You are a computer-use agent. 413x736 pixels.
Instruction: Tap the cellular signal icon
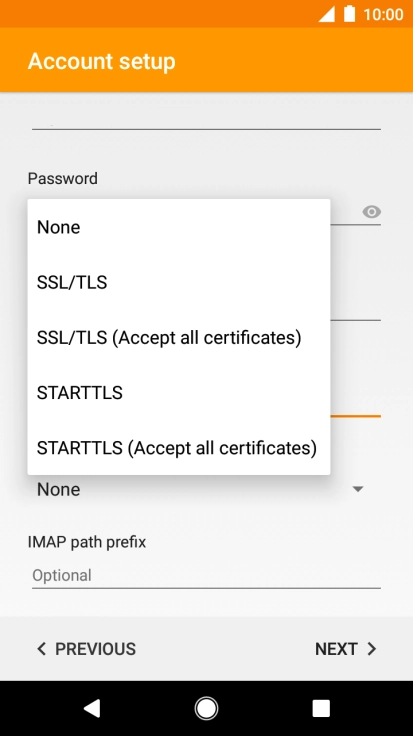(327, 14)
